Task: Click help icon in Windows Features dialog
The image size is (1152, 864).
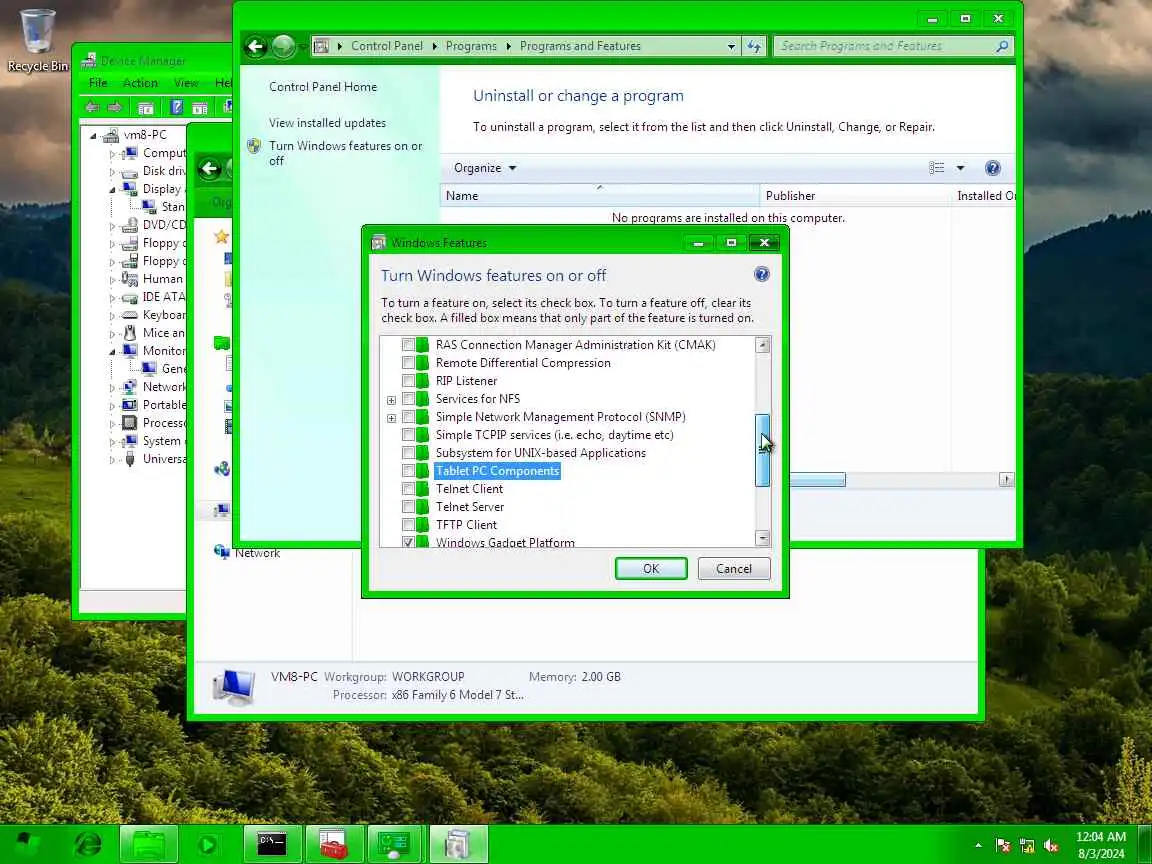Action: pyautogui.click(x=762, y=275)
